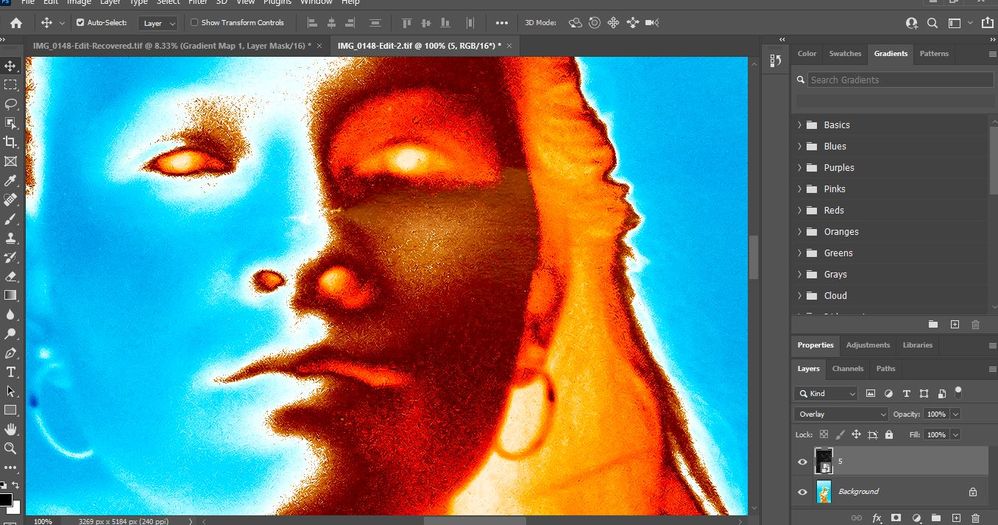Open the Overlay blend mode dropdown

[841, 414]
